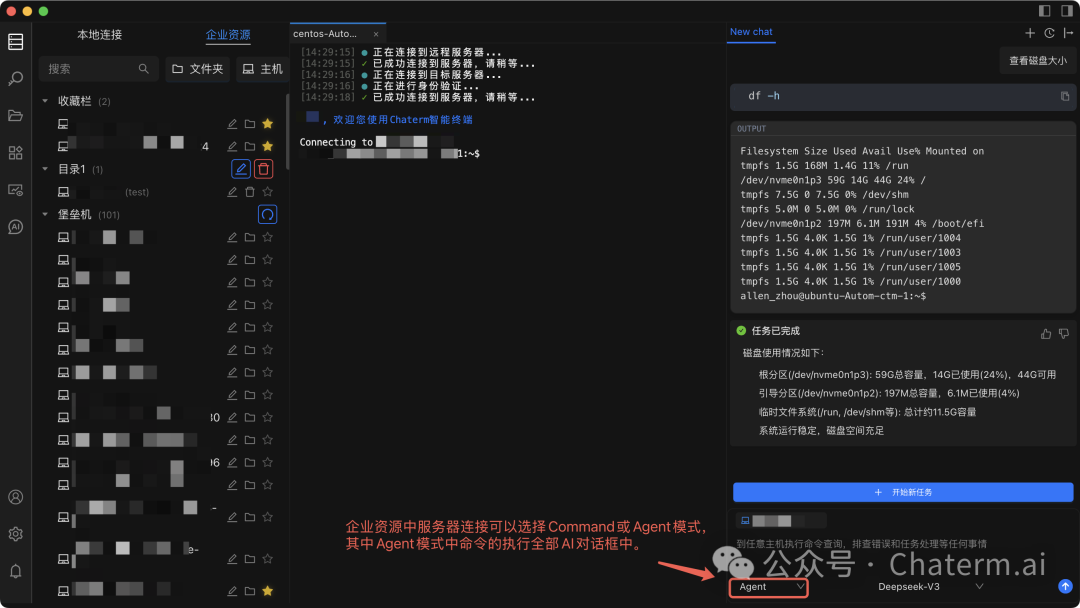Click the user account icon in the sidebar

click(x=15, y=497)
